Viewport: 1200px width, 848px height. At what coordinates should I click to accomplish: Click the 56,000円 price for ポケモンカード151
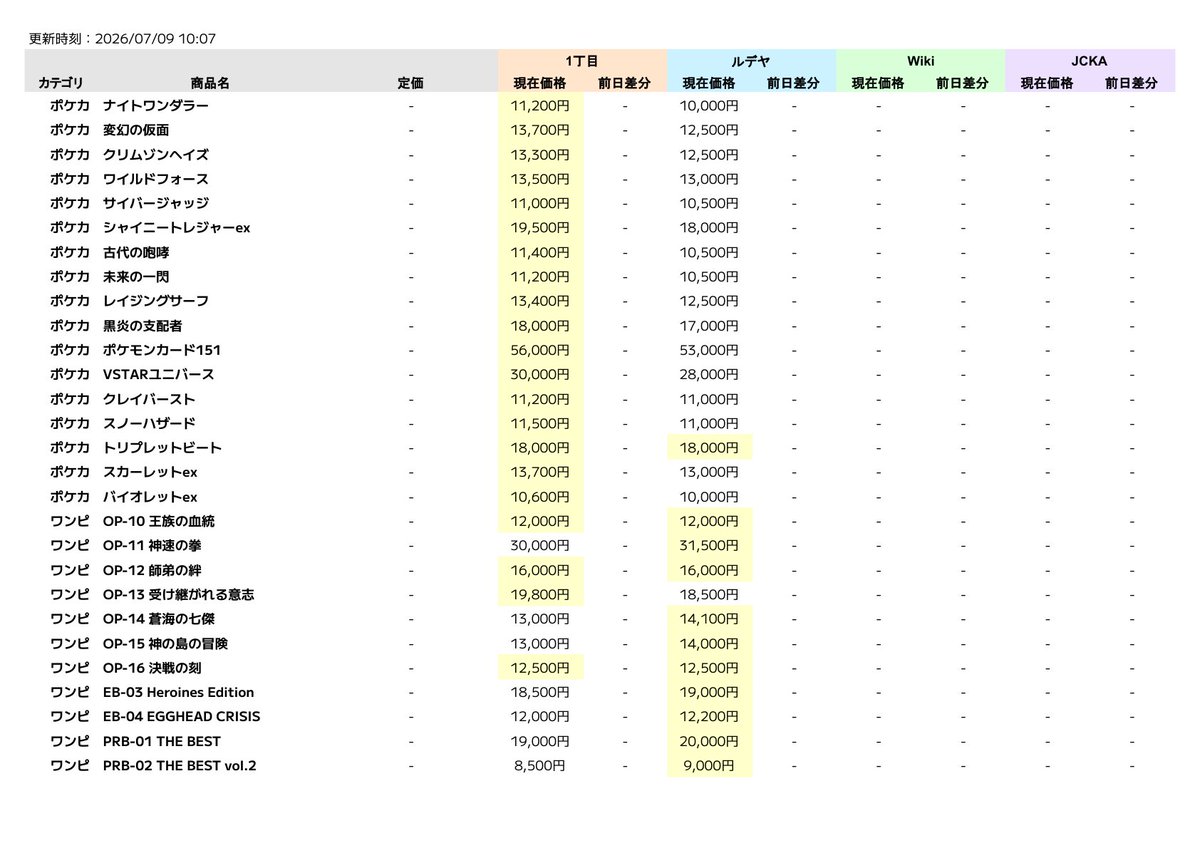click(x=541, y=350)
